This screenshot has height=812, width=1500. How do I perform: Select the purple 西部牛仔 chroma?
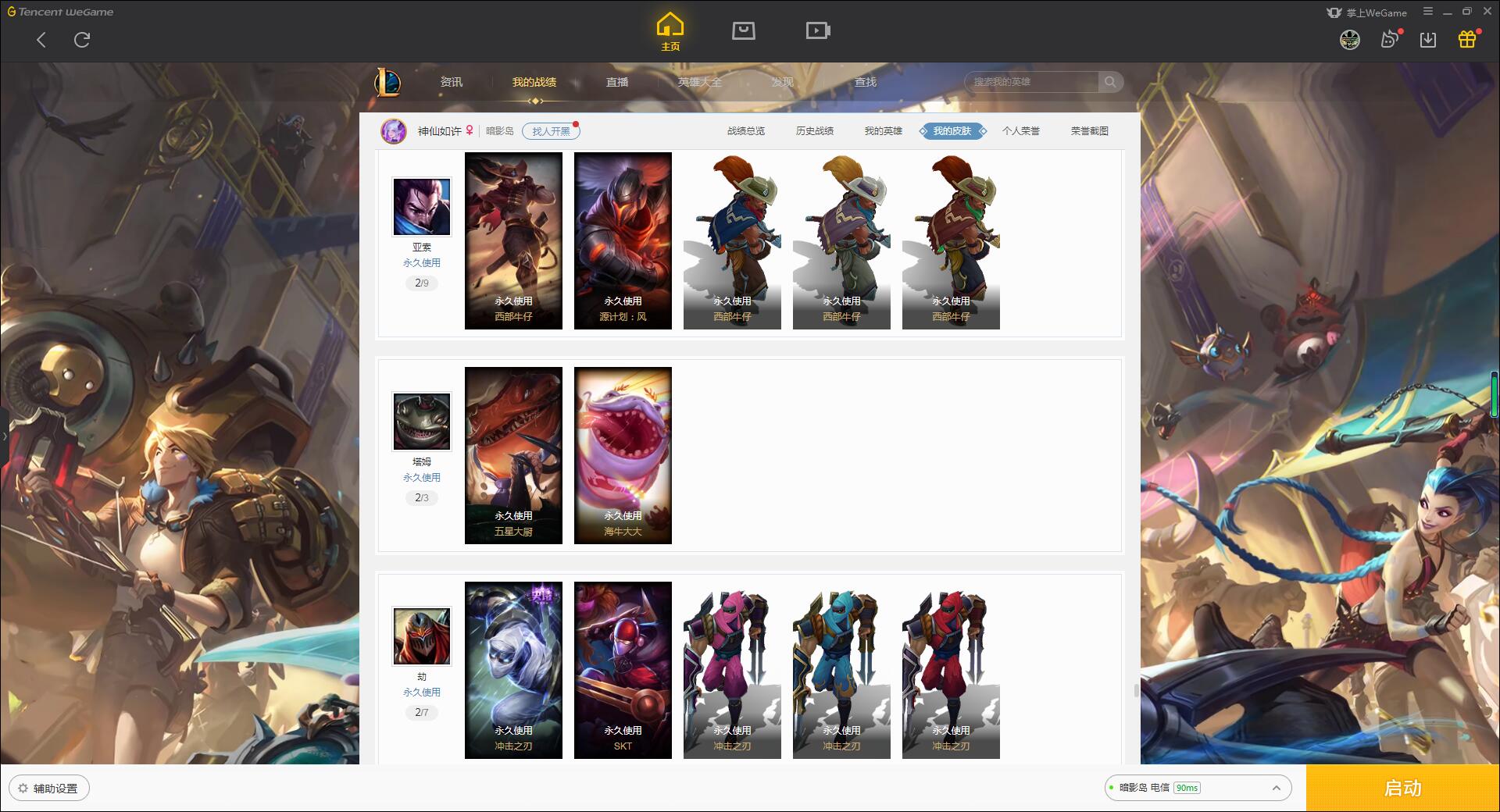[841, 240]
